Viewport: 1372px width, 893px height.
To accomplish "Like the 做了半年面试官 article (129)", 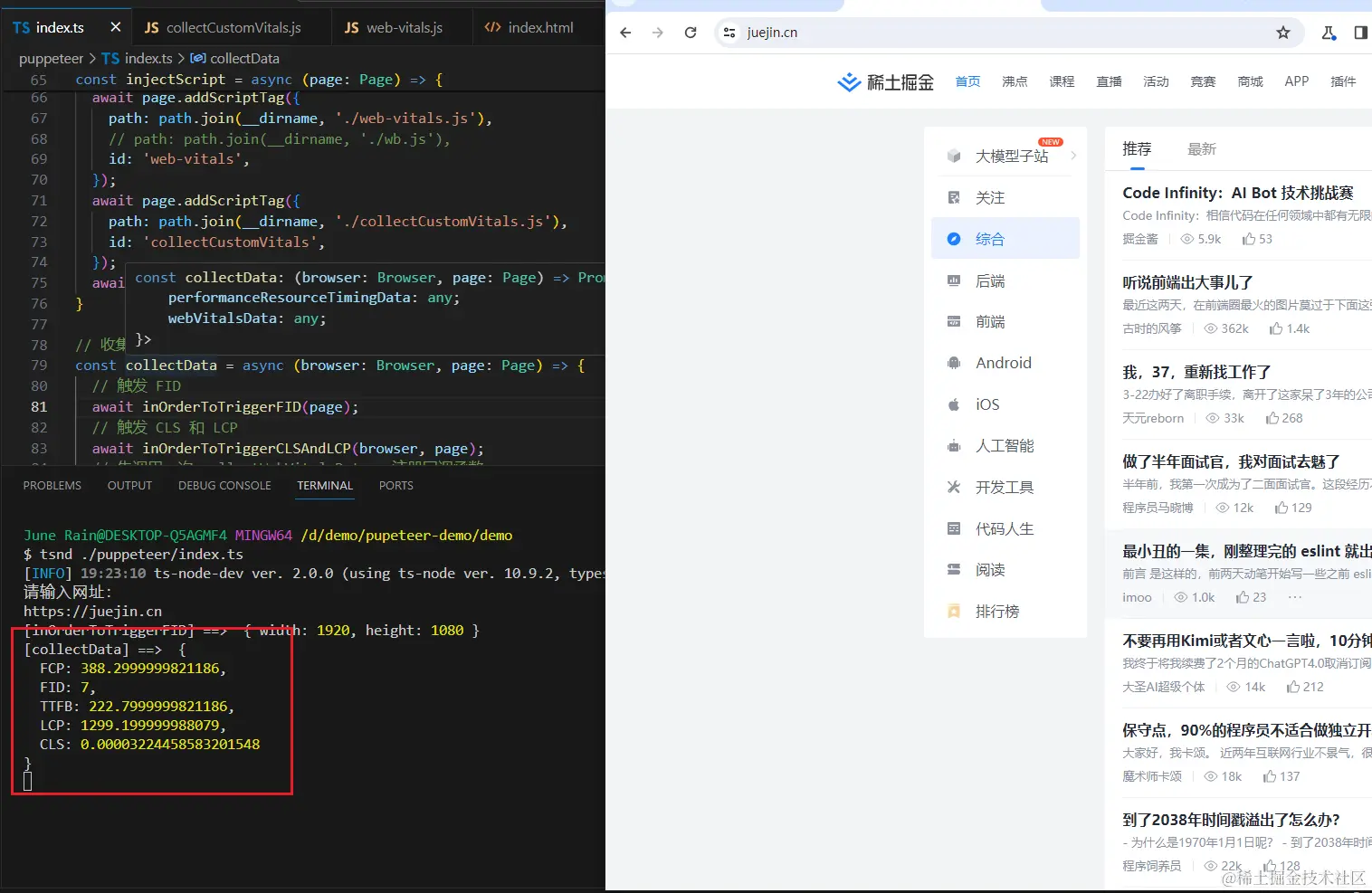I will 1293,508.
